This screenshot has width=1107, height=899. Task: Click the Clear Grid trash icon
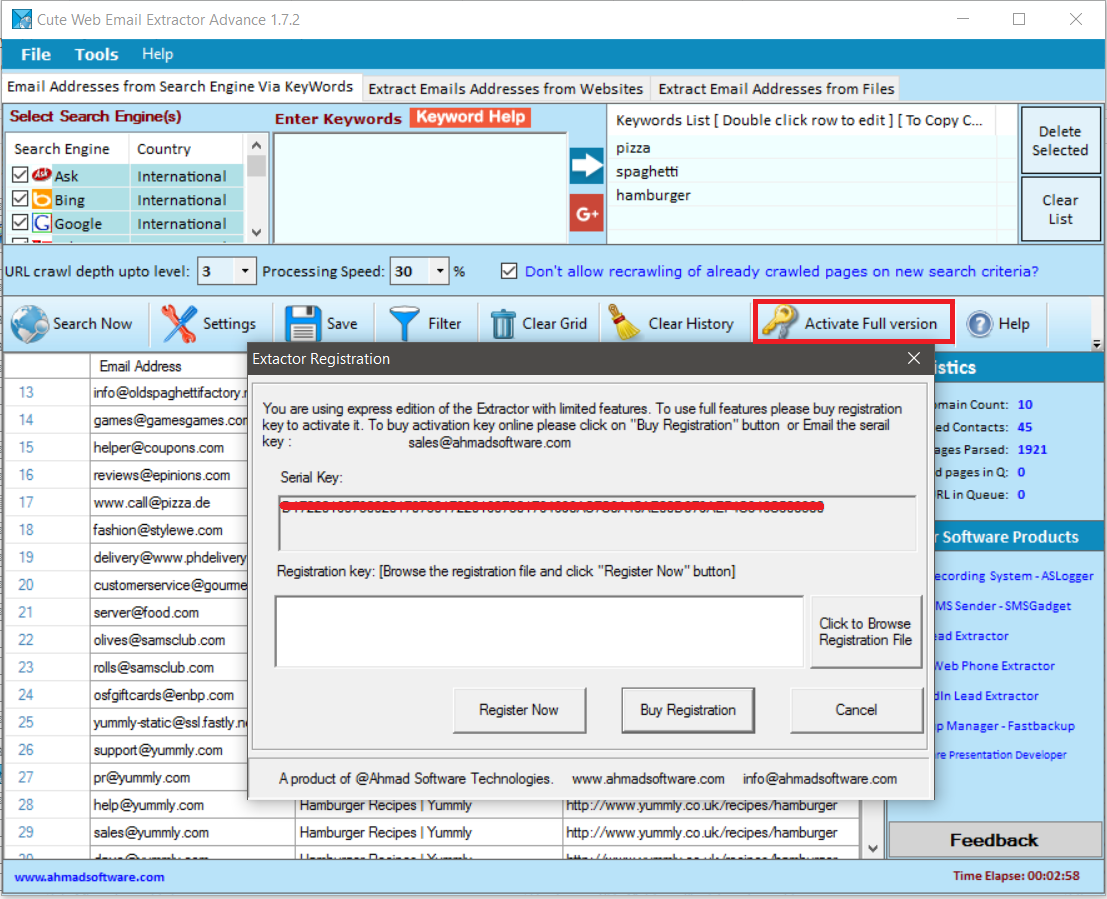(x=503, y=324)
